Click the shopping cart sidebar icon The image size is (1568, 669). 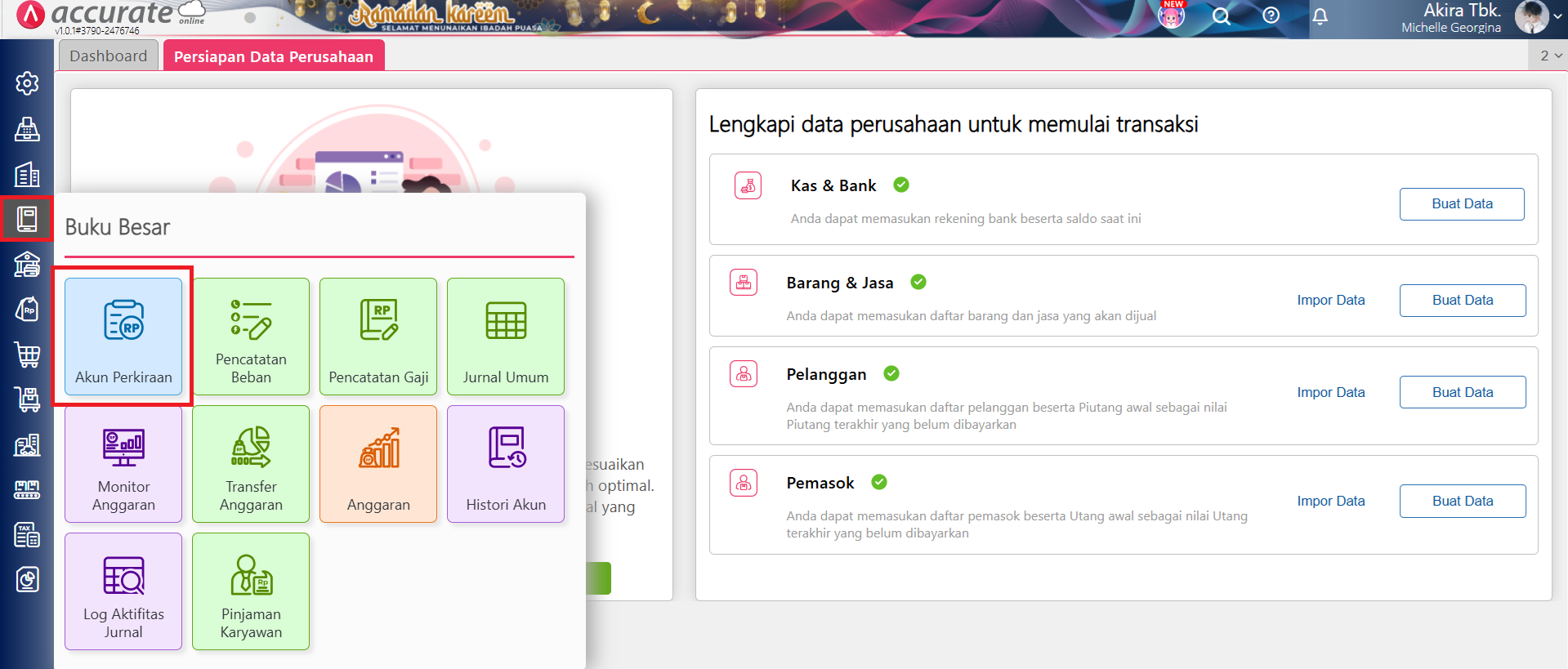tap(27, 355)
